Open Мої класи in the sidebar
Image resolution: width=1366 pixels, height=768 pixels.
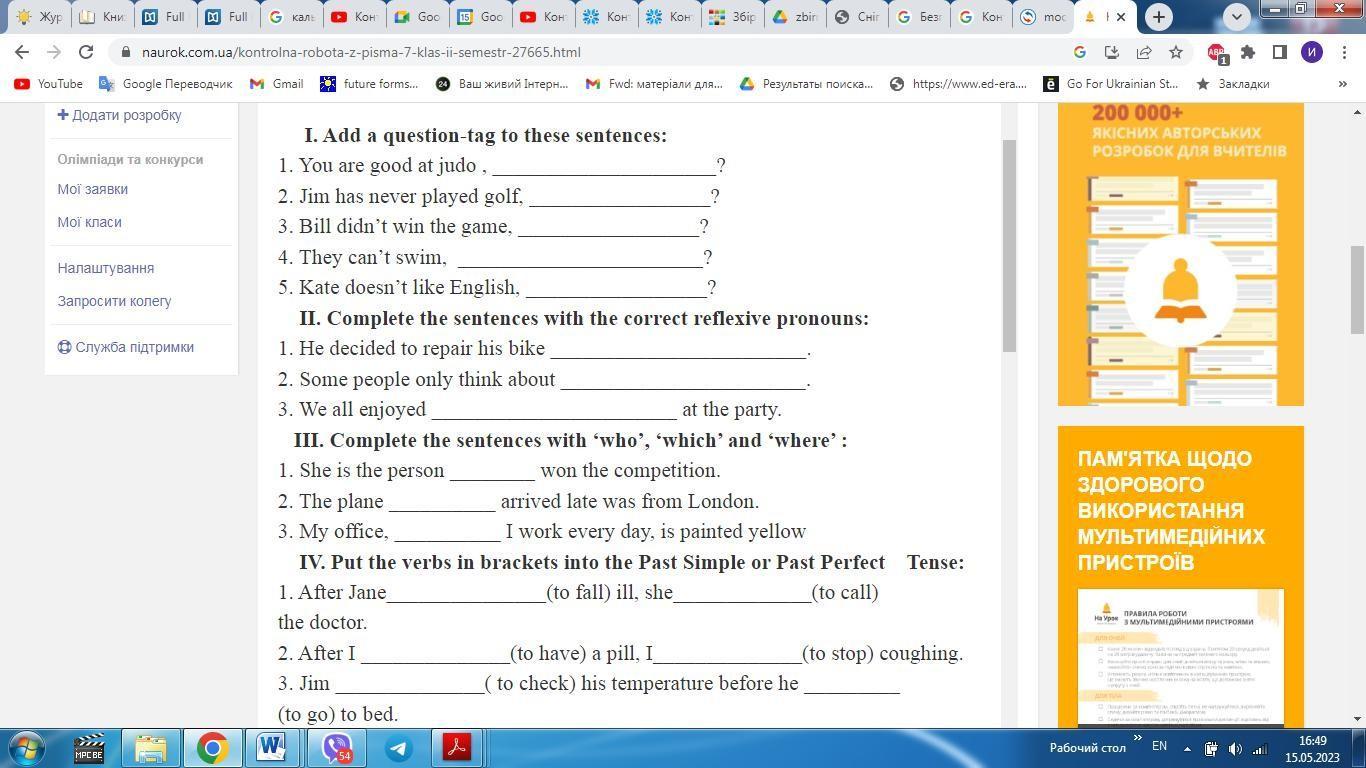coord(89,222)
